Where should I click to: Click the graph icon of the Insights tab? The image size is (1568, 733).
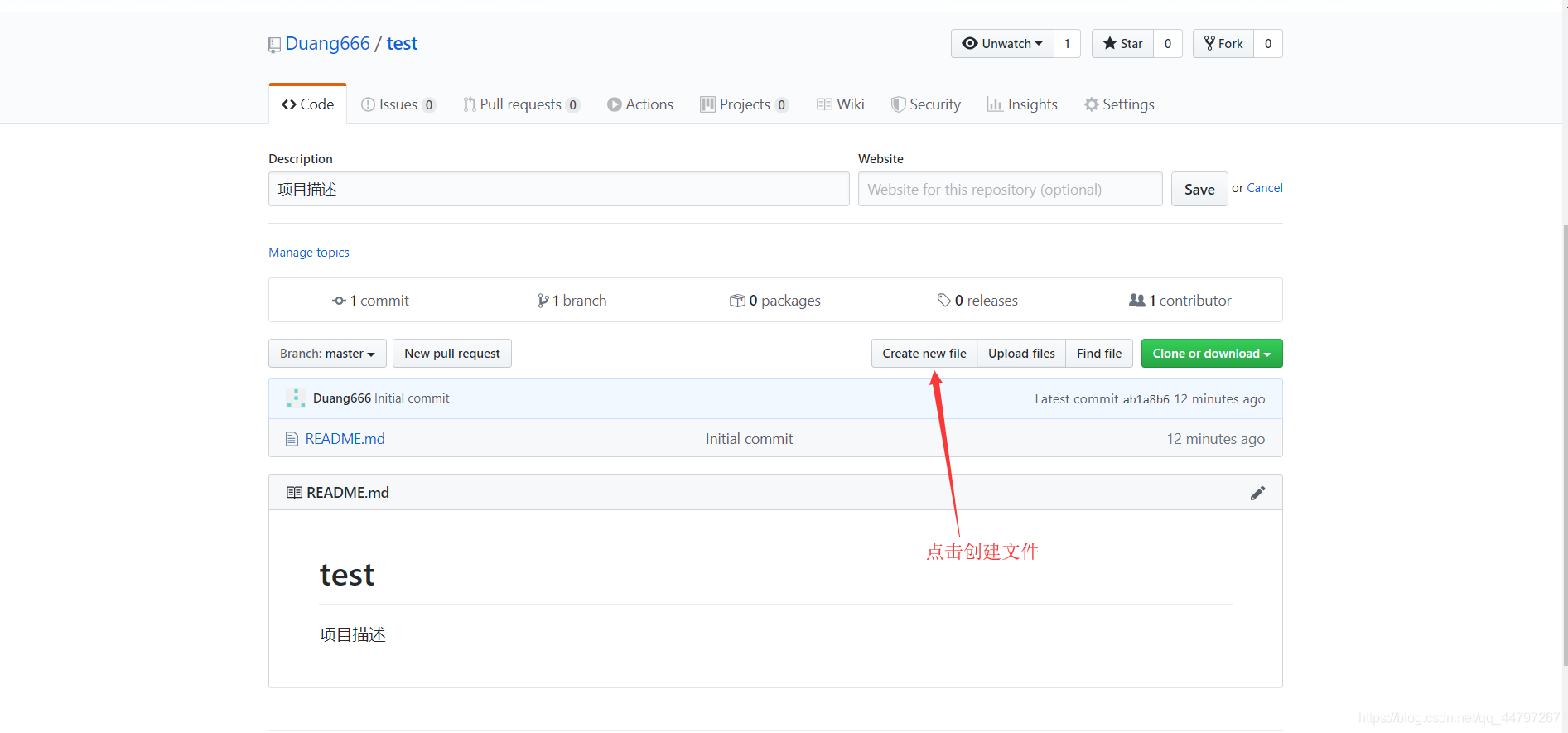coord(995,104)
